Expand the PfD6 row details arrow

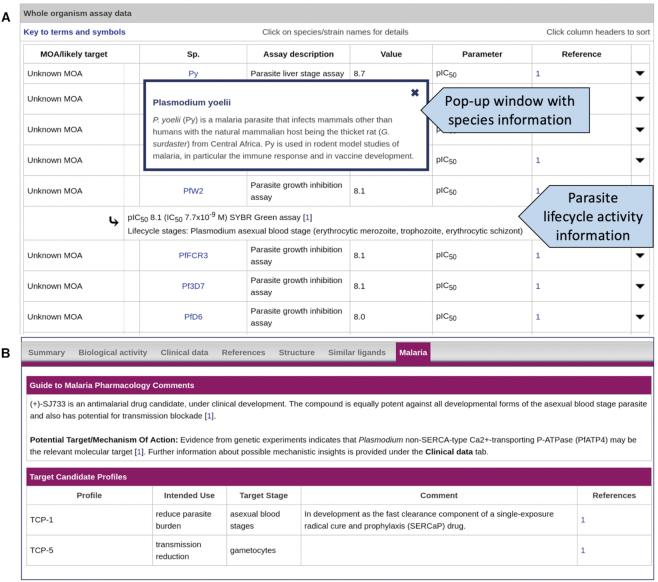(640, 317)
